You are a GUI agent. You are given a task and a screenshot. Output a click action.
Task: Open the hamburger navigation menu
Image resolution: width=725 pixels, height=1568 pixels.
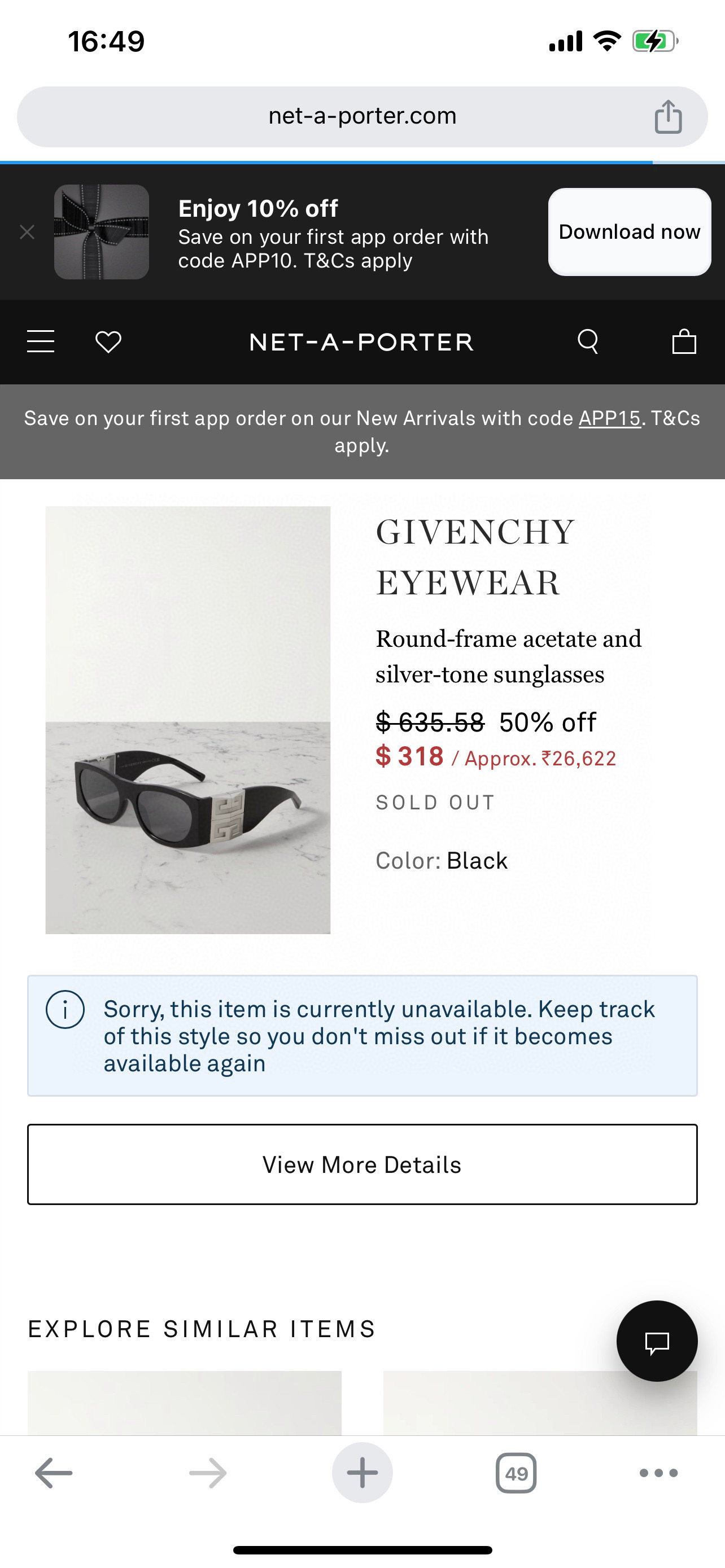point(41,341)
